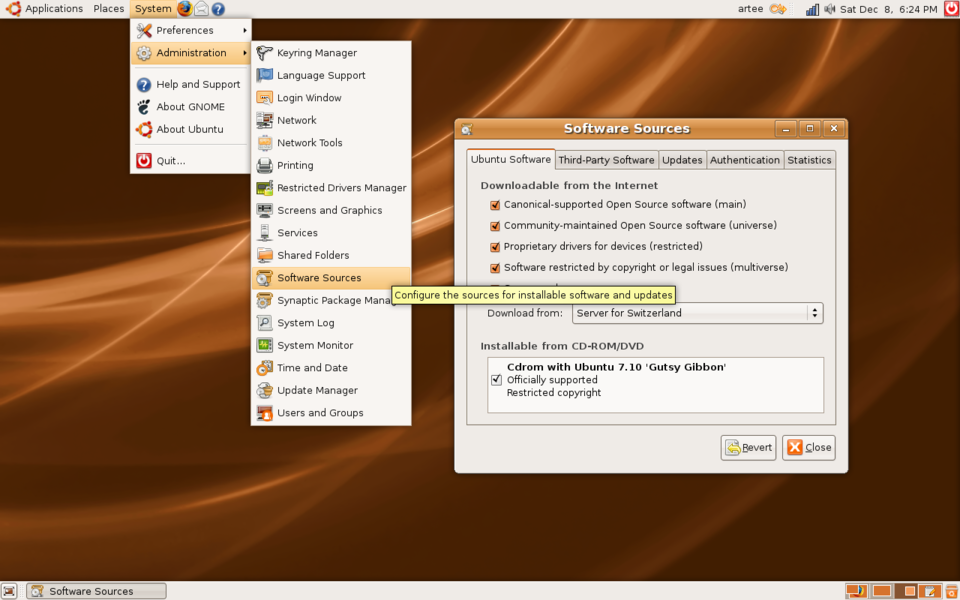This screenshot has height=600, width=960.
Task: Open Time and Date settings
Action: (x=331, y=368)
